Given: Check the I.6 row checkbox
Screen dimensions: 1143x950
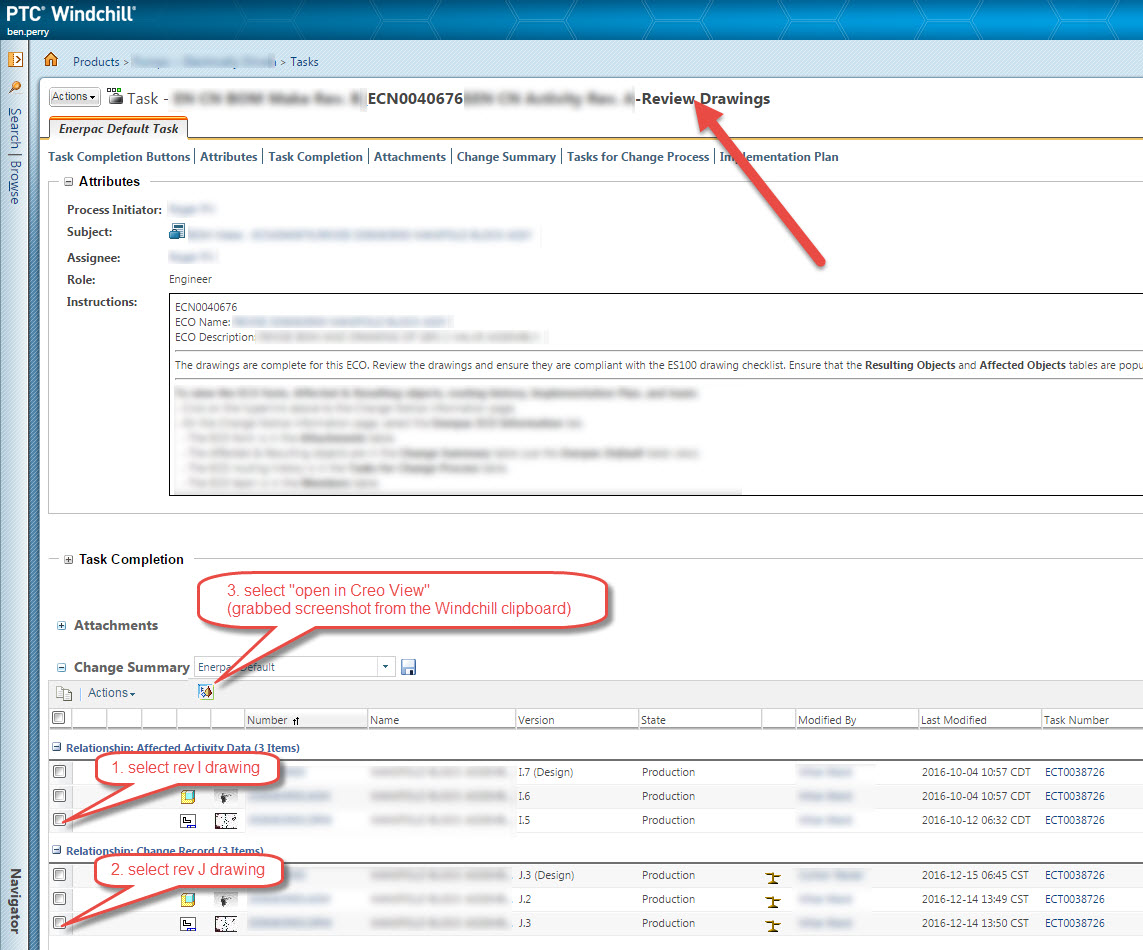Looking at the screenshot, I should (60, 795).
